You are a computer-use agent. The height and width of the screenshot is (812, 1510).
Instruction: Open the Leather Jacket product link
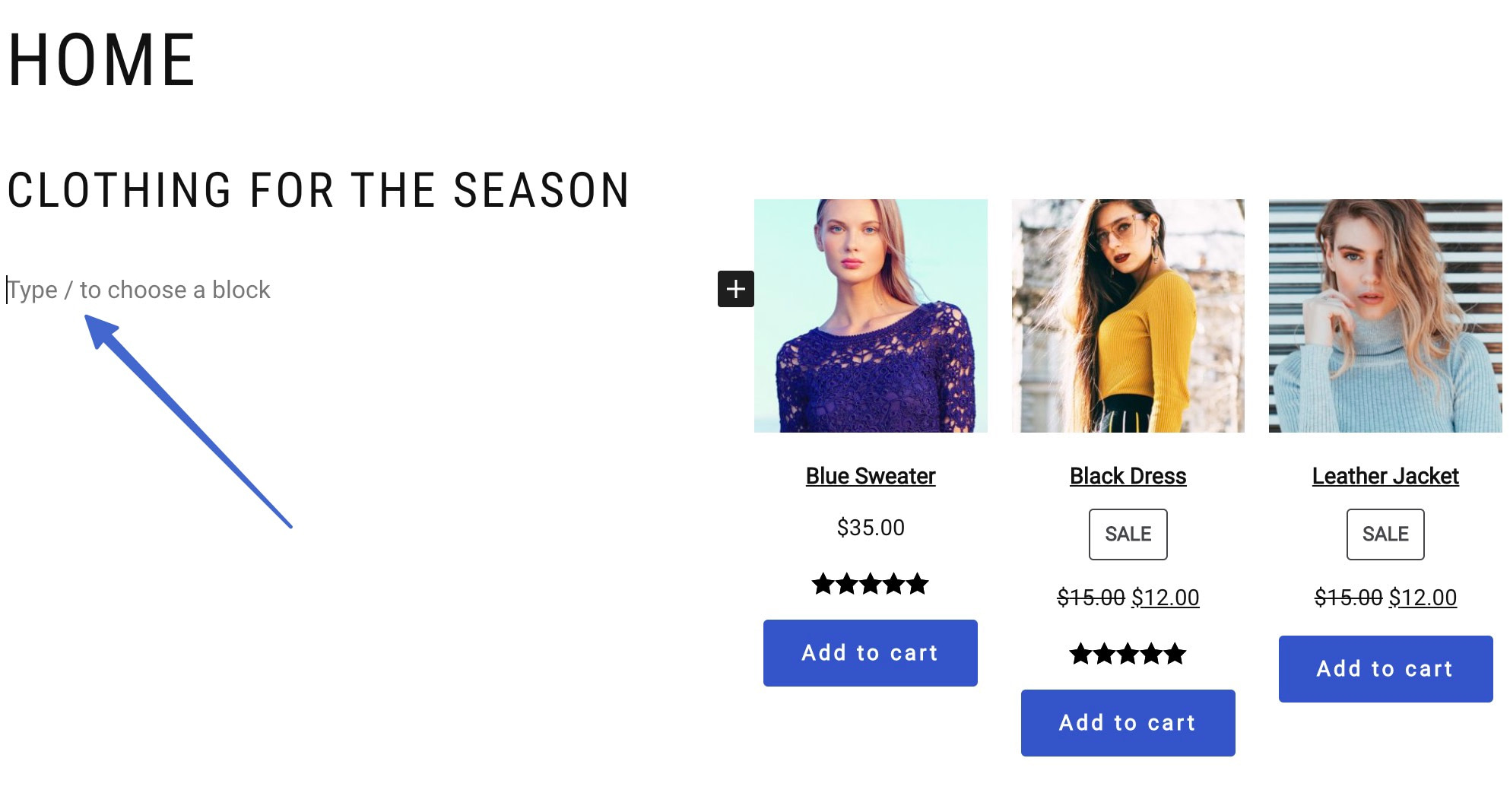pos(1385,476)
